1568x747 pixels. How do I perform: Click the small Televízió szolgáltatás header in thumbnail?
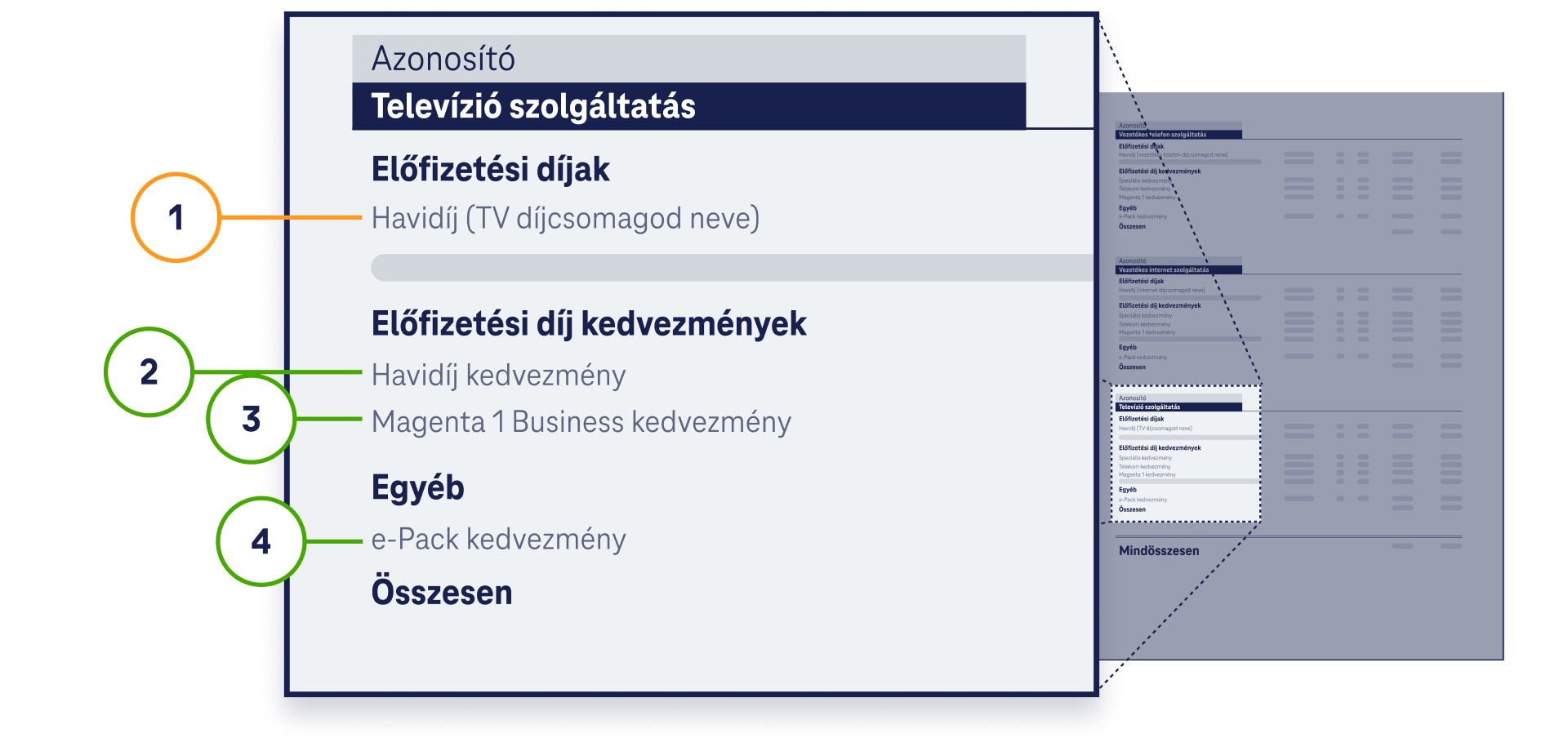1149,407
